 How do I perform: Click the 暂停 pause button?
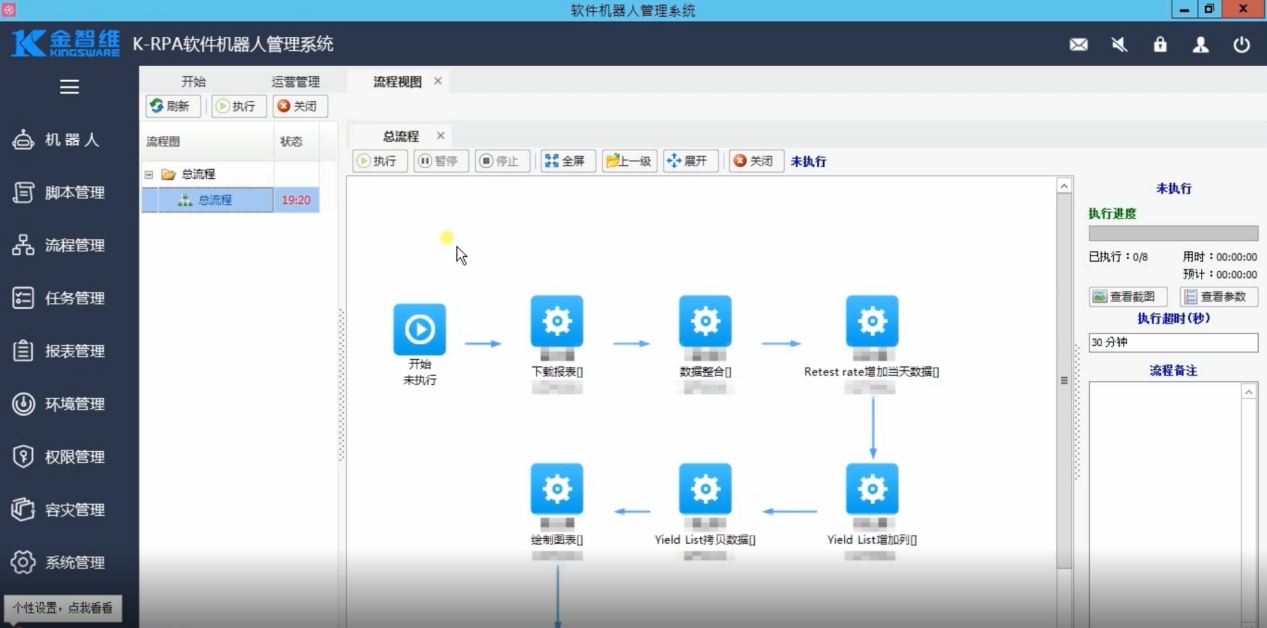tap(441, 161)
